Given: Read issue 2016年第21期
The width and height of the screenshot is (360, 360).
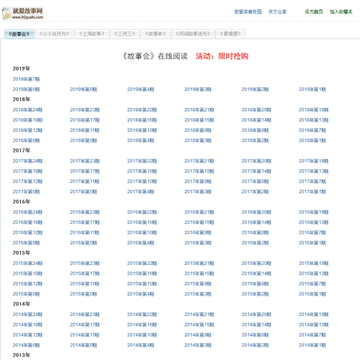Looking at the screenshot, I should tap(199, 212).
